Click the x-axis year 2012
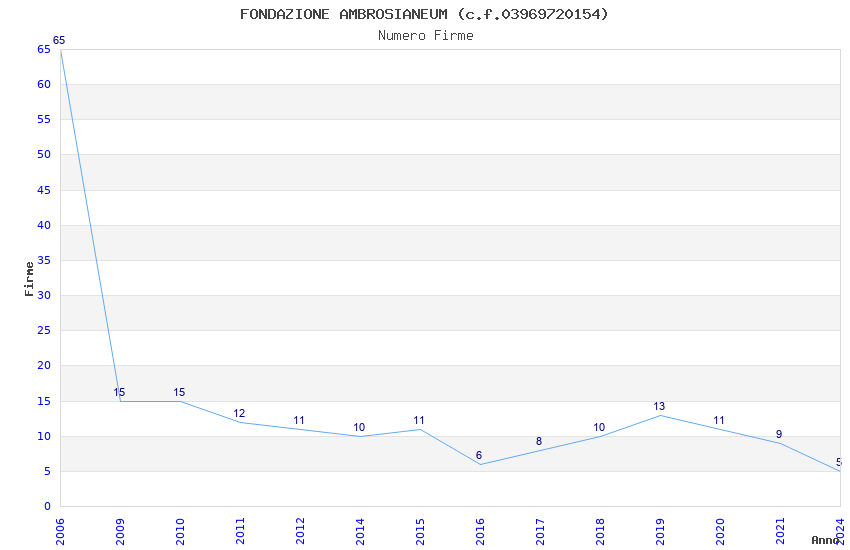 [300, 531]
